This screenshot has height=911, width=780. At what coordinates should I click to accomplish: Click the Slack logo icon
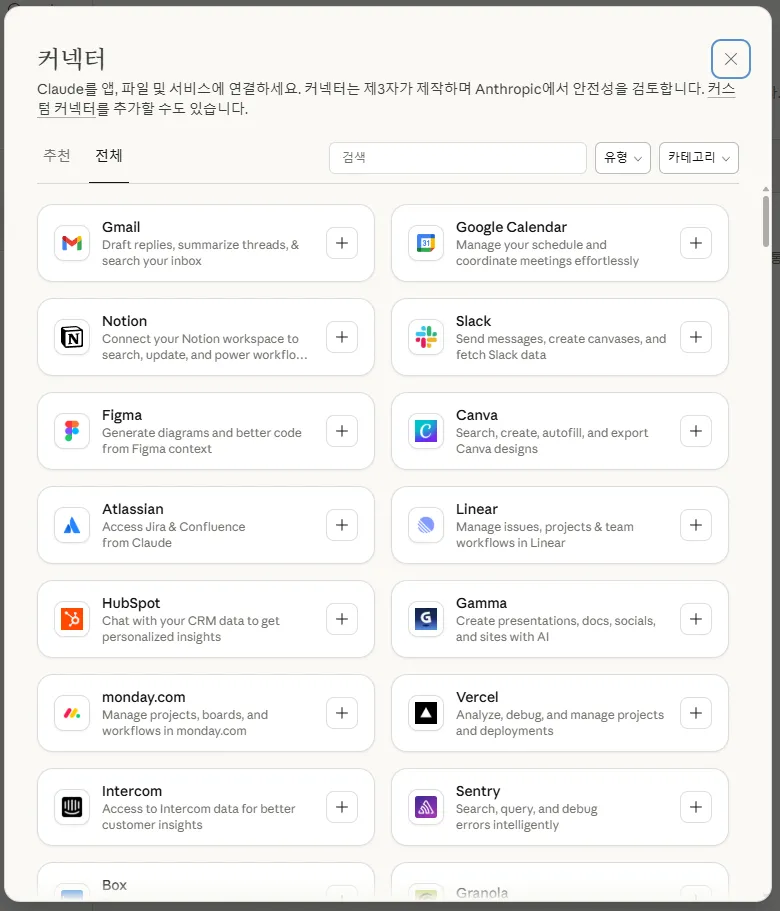426,337
